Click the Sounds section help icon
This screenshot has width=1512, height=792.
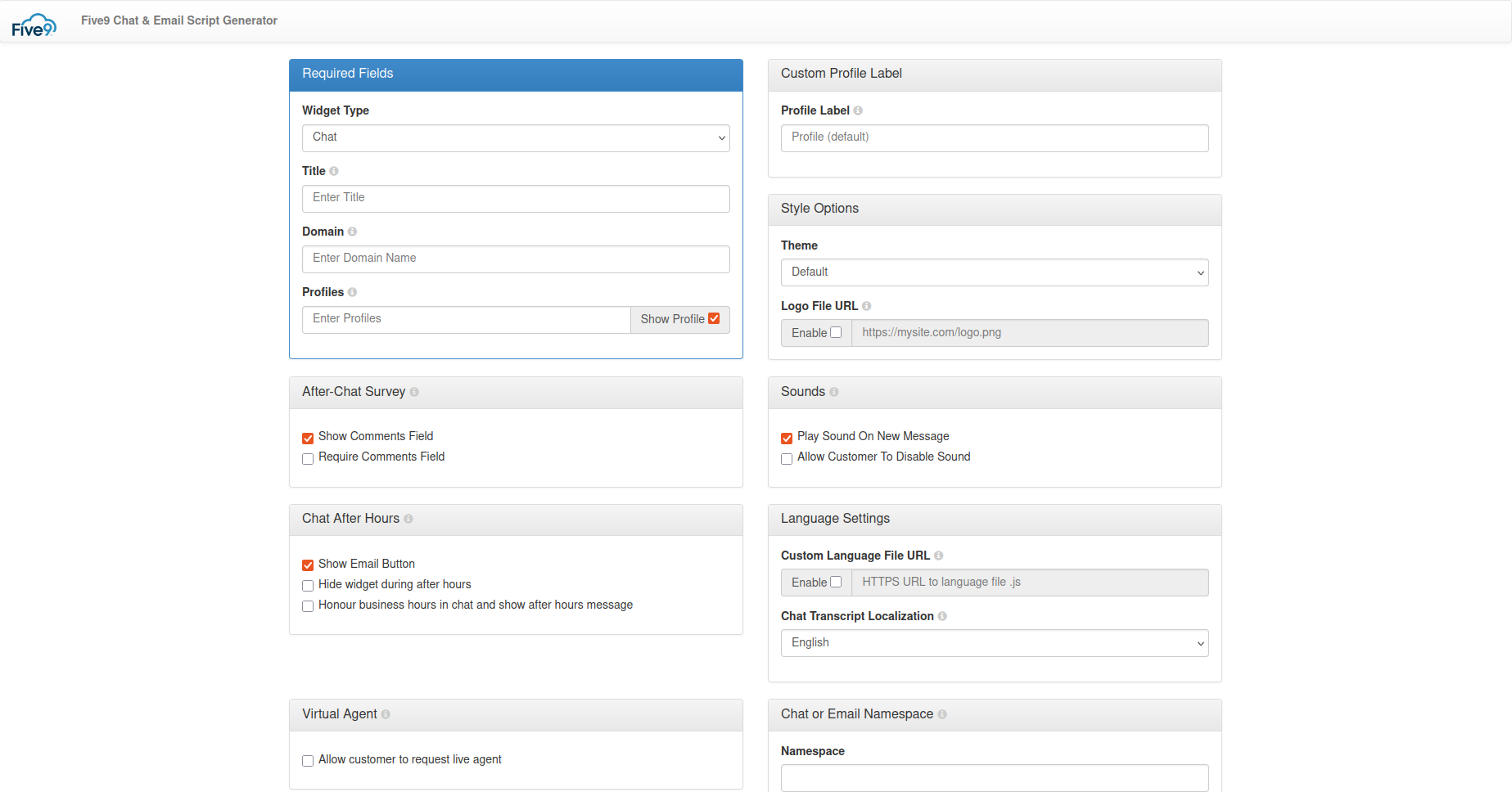coord(834,392)
